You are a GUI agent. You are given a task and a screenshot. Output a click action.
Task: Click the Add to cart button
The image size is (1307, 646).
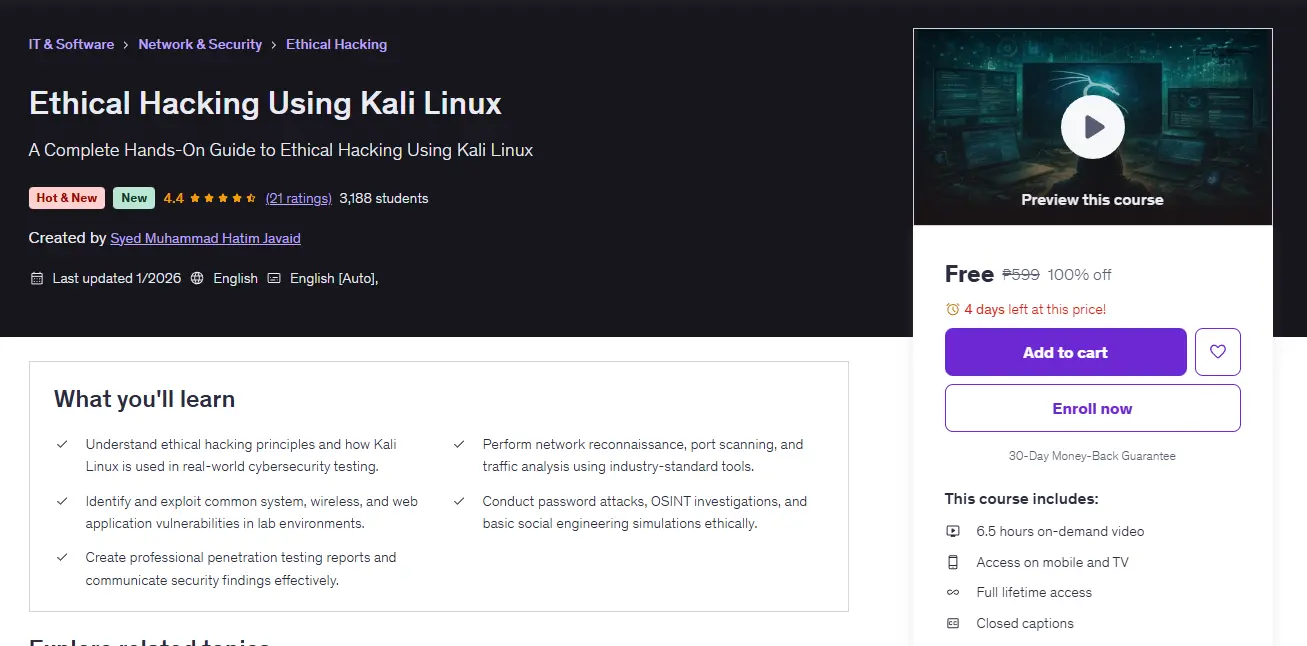point(1065,352)
